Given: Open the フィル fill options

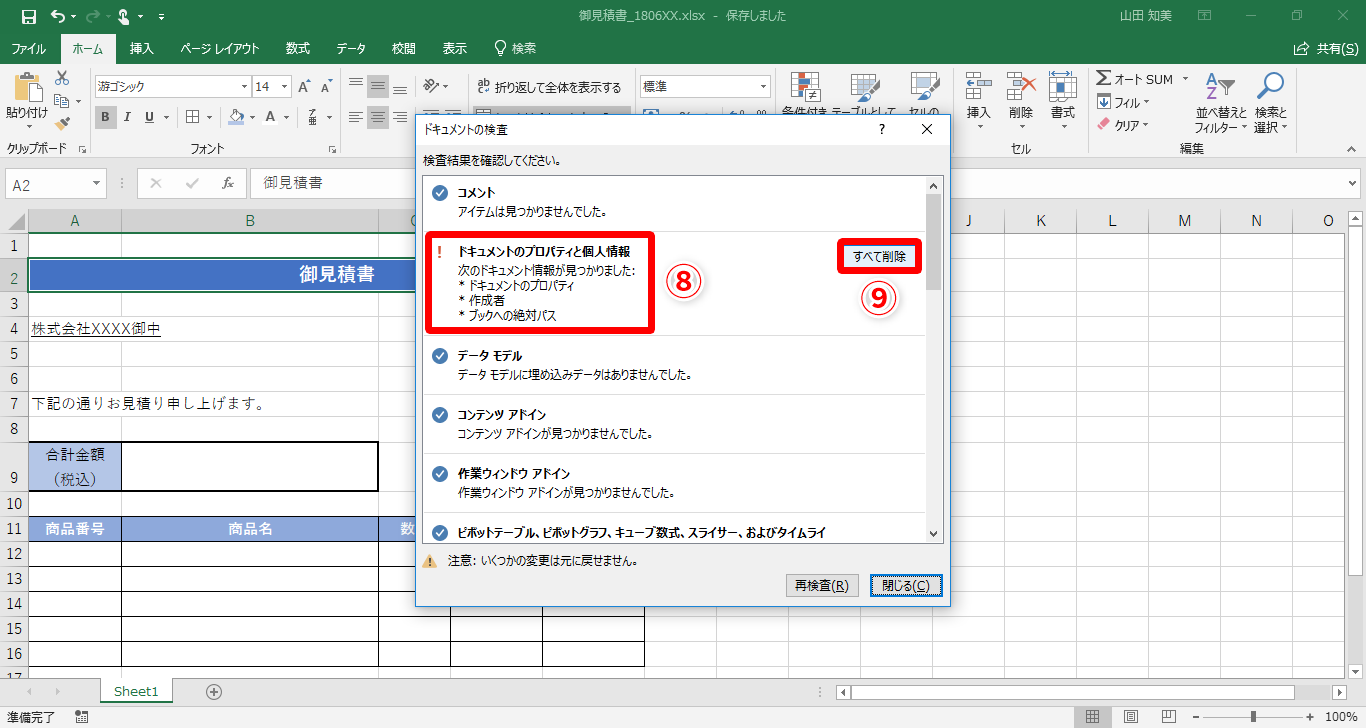Looking at the screenshot, I should [1123, 102].
